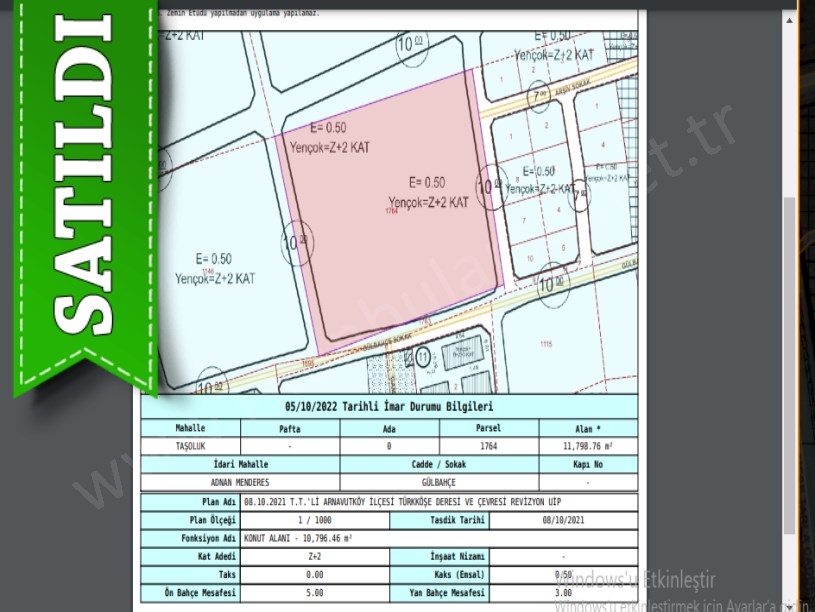Click parcel 1115 label on the map
The image size is (815, 612).
pos(545,344)
